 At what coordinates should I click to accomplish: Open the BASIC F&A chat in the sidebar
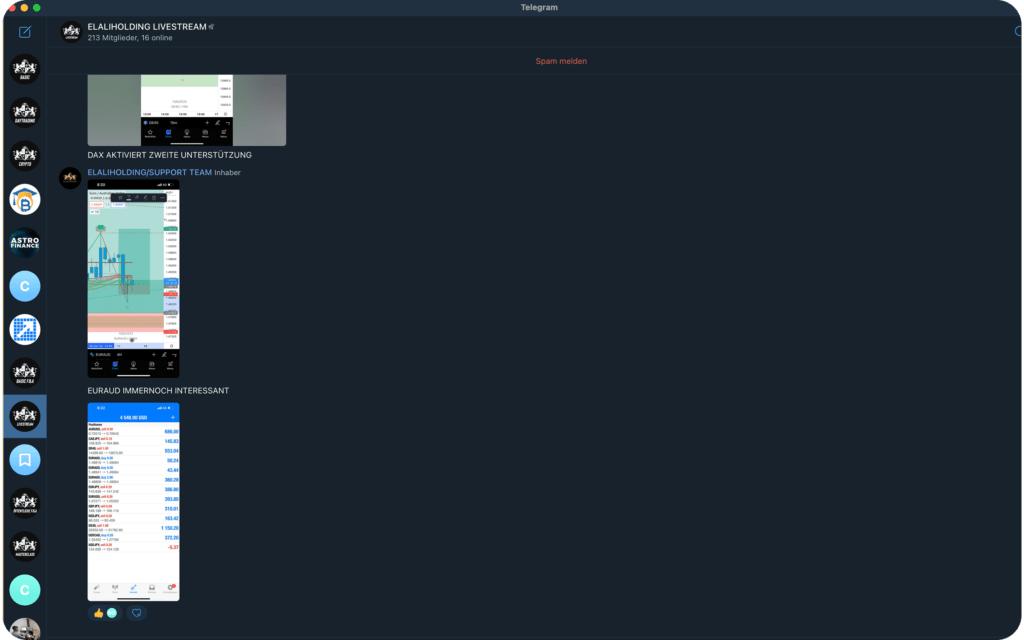click(25, 373)
